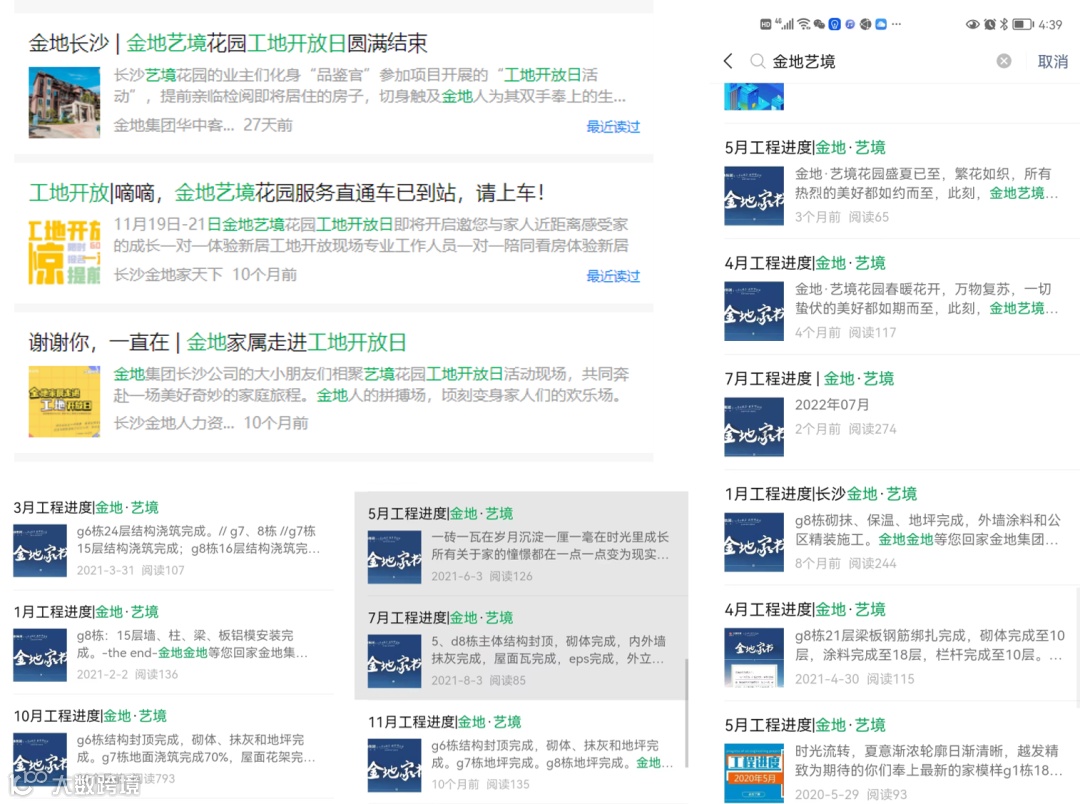Tap the Bluetooth status icon
The image size is (1080, 804).
tap(1004, 24)
